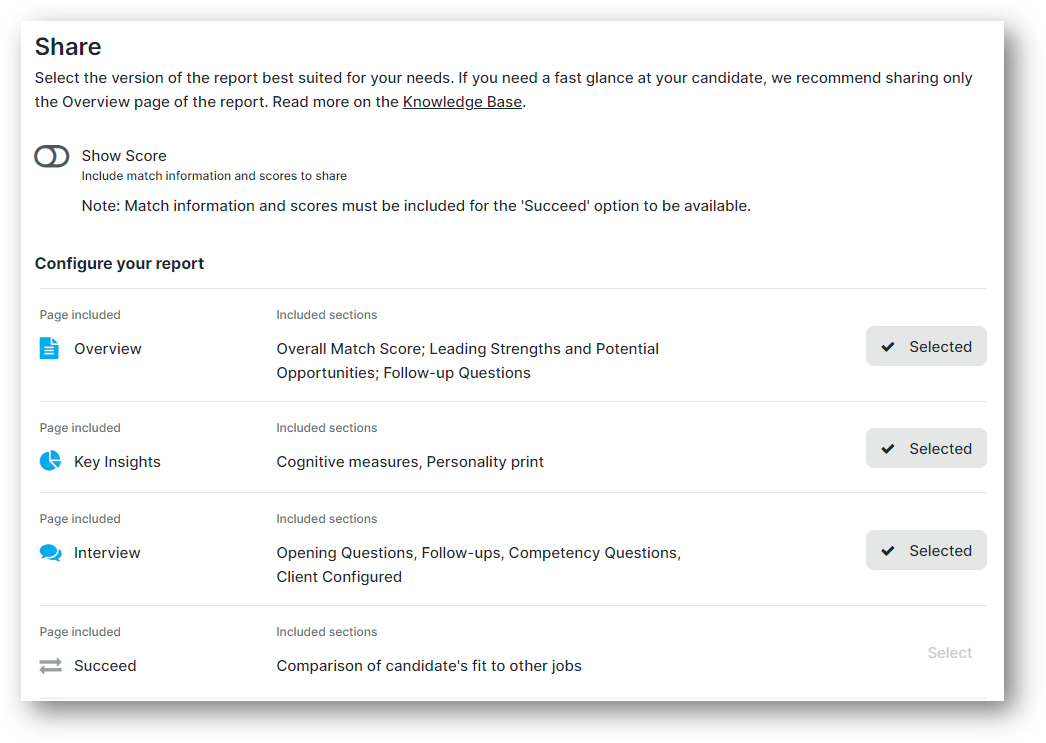Screen dimensions: 1046x743
Task: Click the Succeed arrows icon
Action: (x=51, y=666)
